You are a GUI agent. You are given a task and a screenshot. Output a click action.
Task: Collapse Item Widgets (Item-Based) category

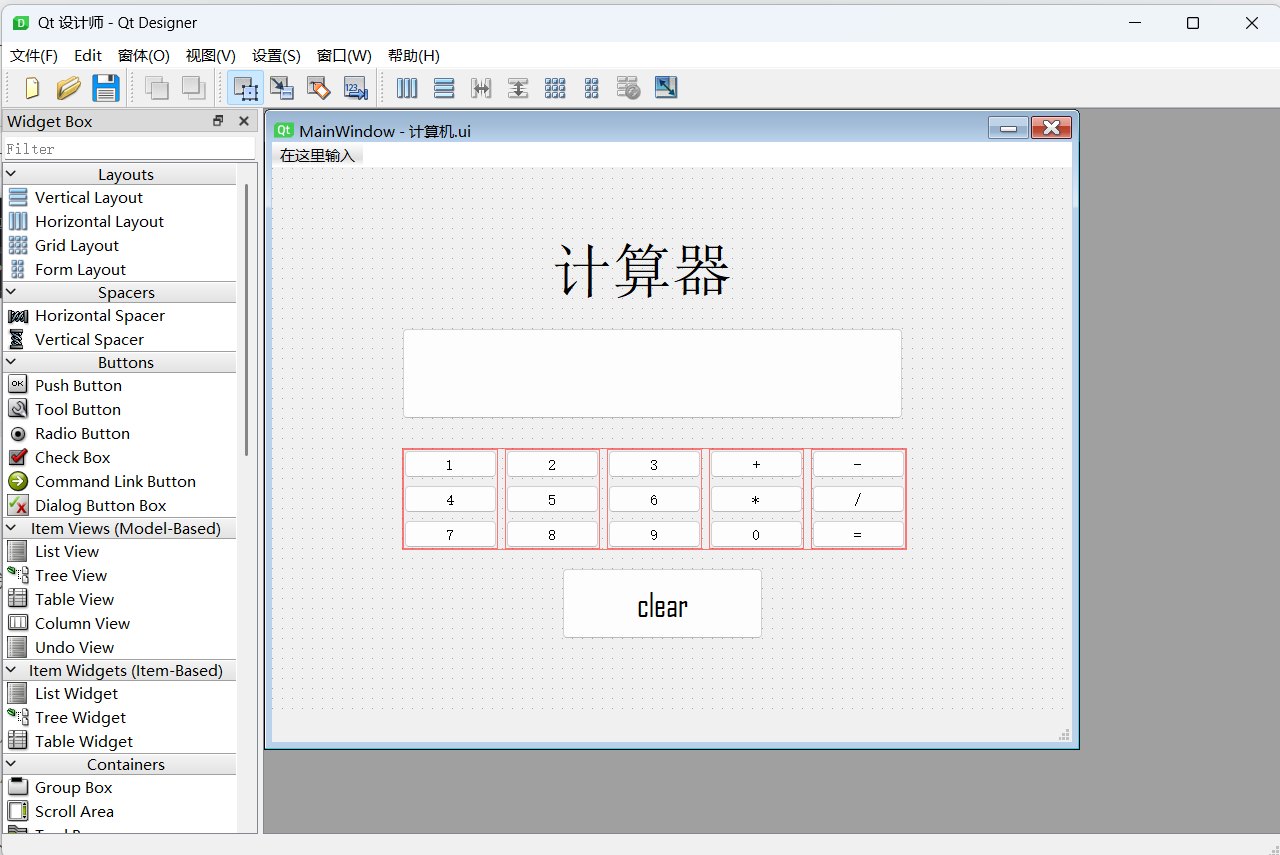pyautogui.click(x=11, y=670)
